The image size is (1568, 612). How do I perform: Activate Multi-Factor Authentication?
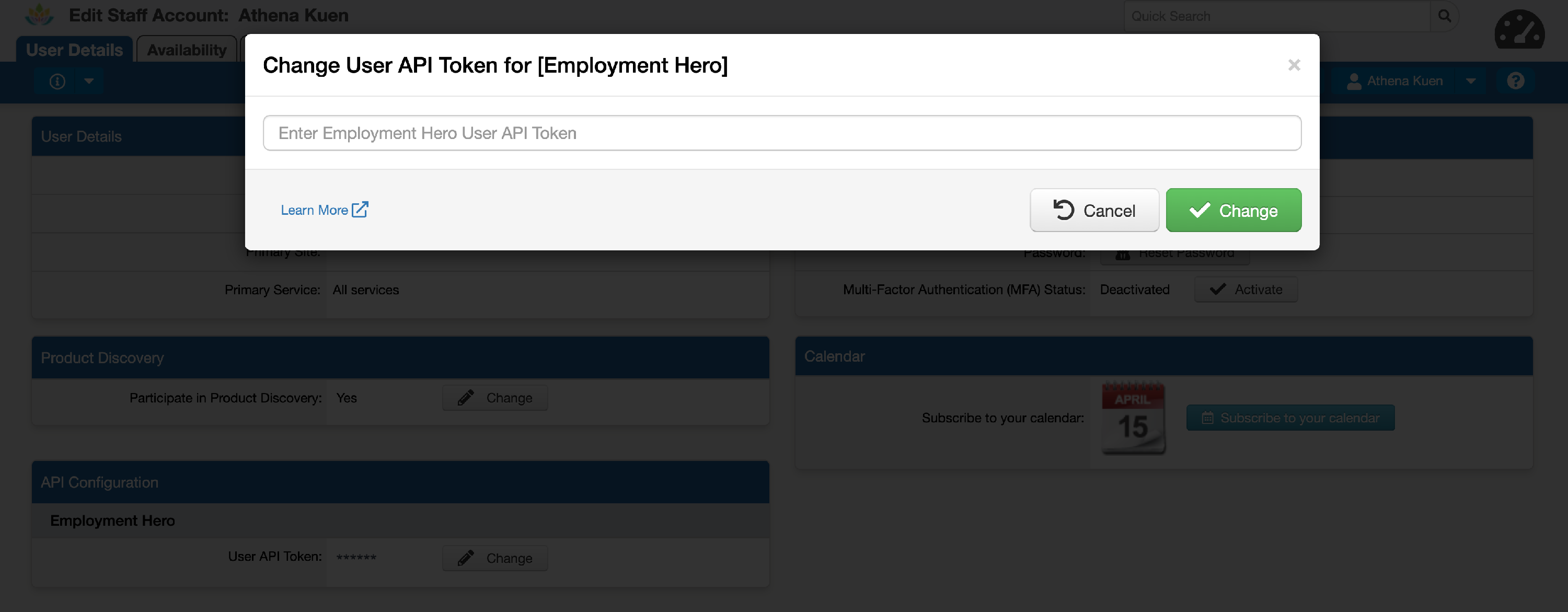[x=1246, y=290]
